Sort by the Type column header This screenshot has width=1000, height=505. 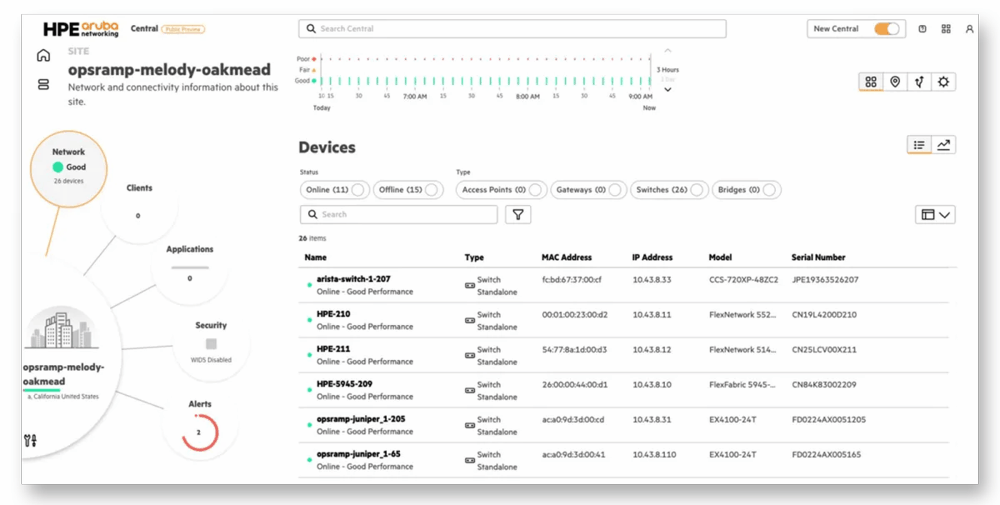pos(474,258)
